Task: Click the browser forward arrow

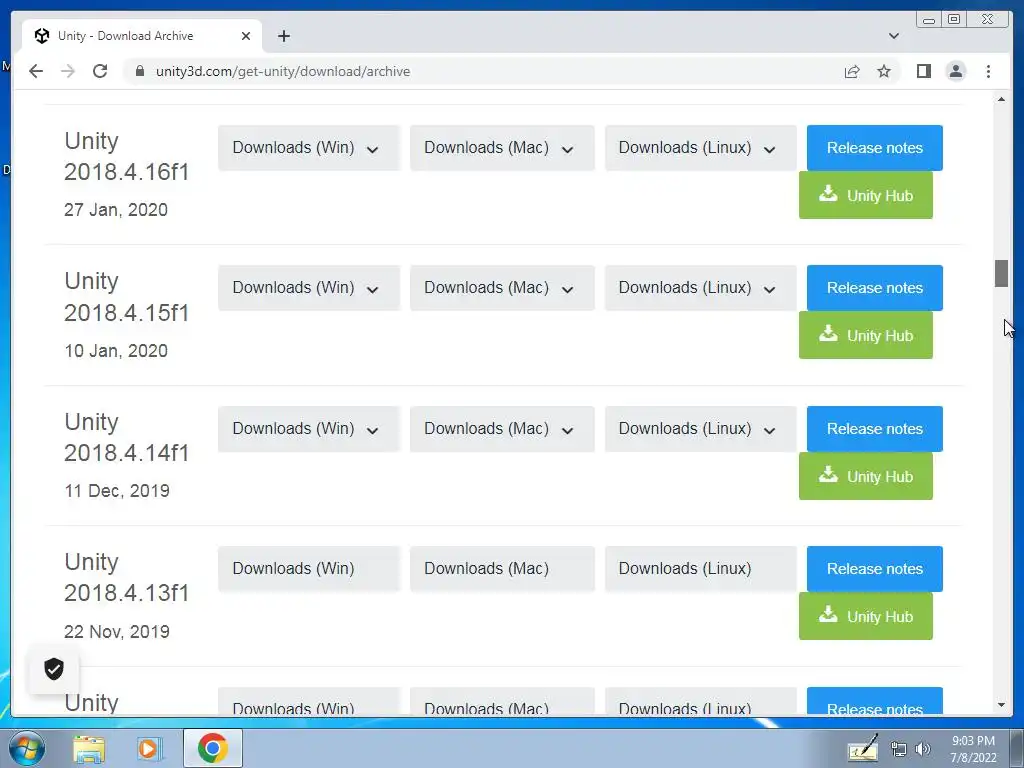Action: click(x=68, y=71)
